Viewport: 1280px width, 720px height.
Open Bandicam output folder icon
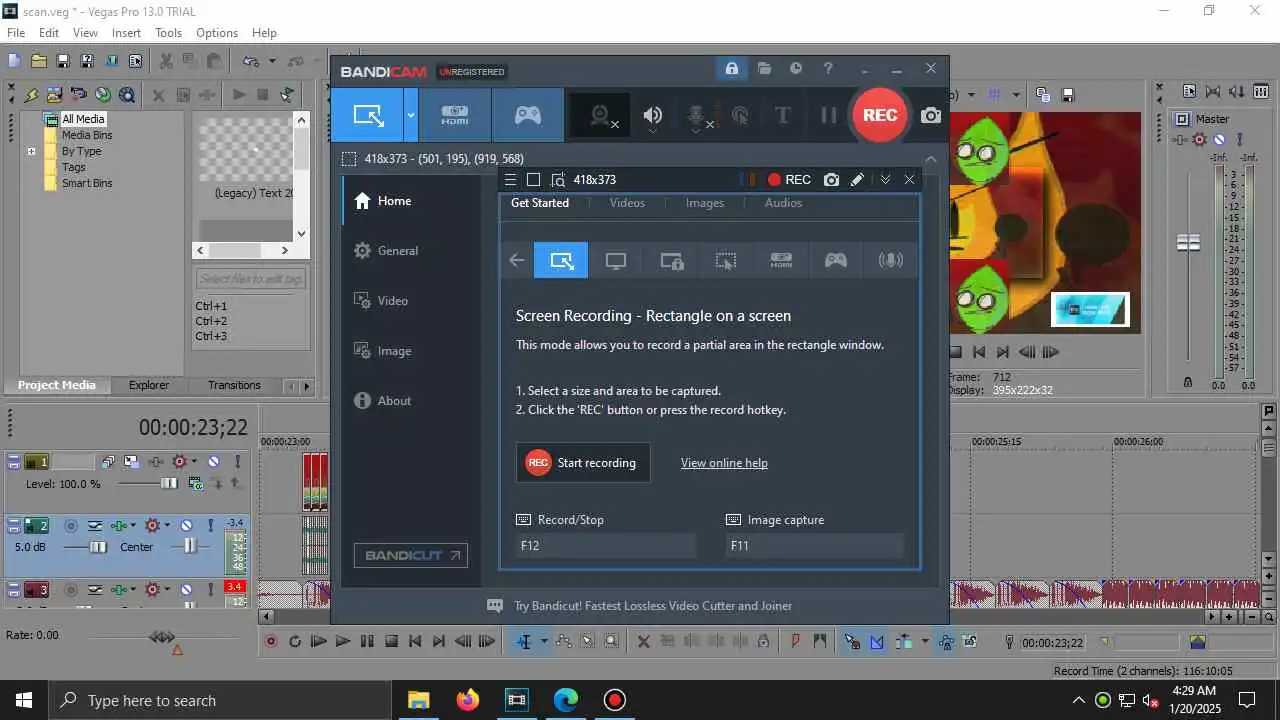point(764,69)
